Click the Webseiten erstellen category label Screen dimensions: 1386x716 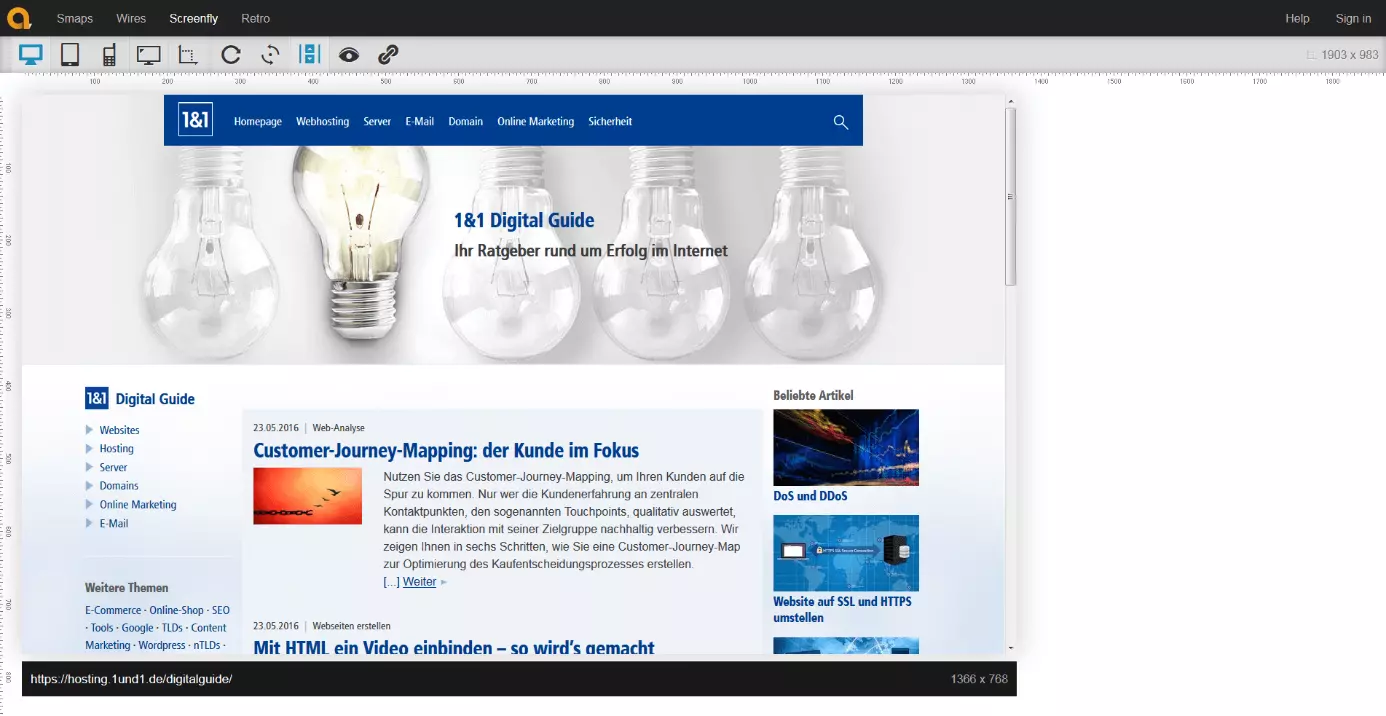click(351, 626)
